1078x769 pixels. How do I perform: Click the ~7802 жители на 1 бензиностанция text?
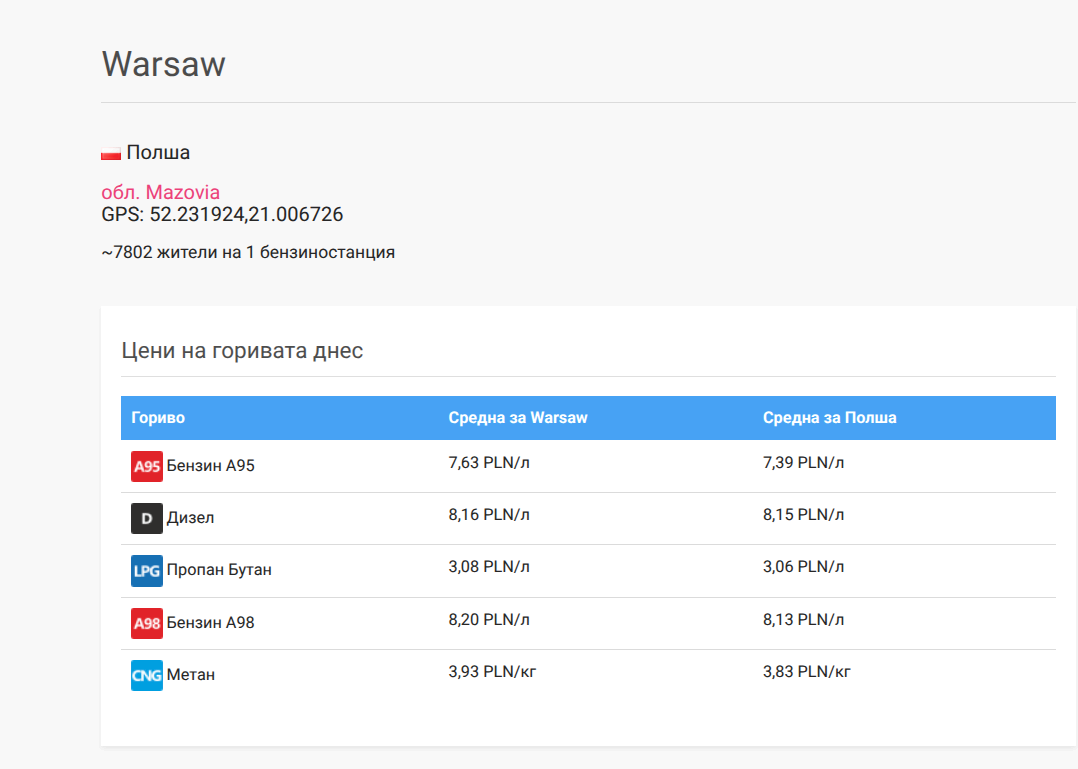coord(248,252)
